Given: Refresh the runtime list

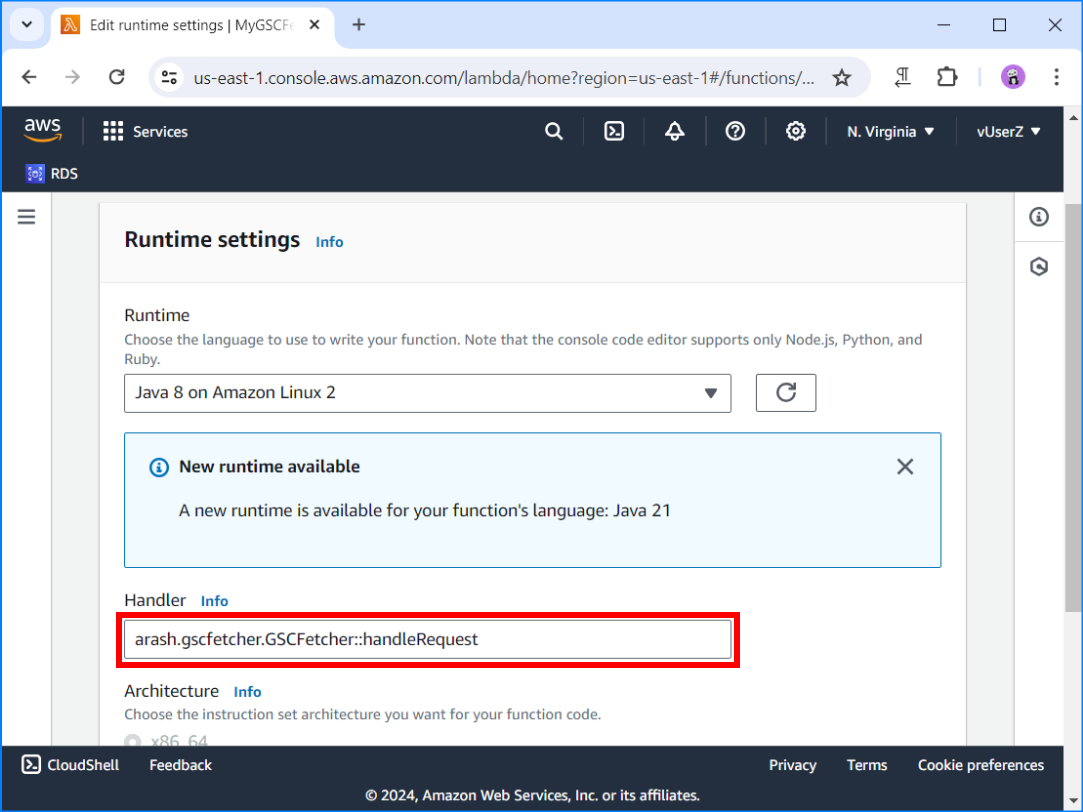Looking at the screenshot, I should point(785,393).
